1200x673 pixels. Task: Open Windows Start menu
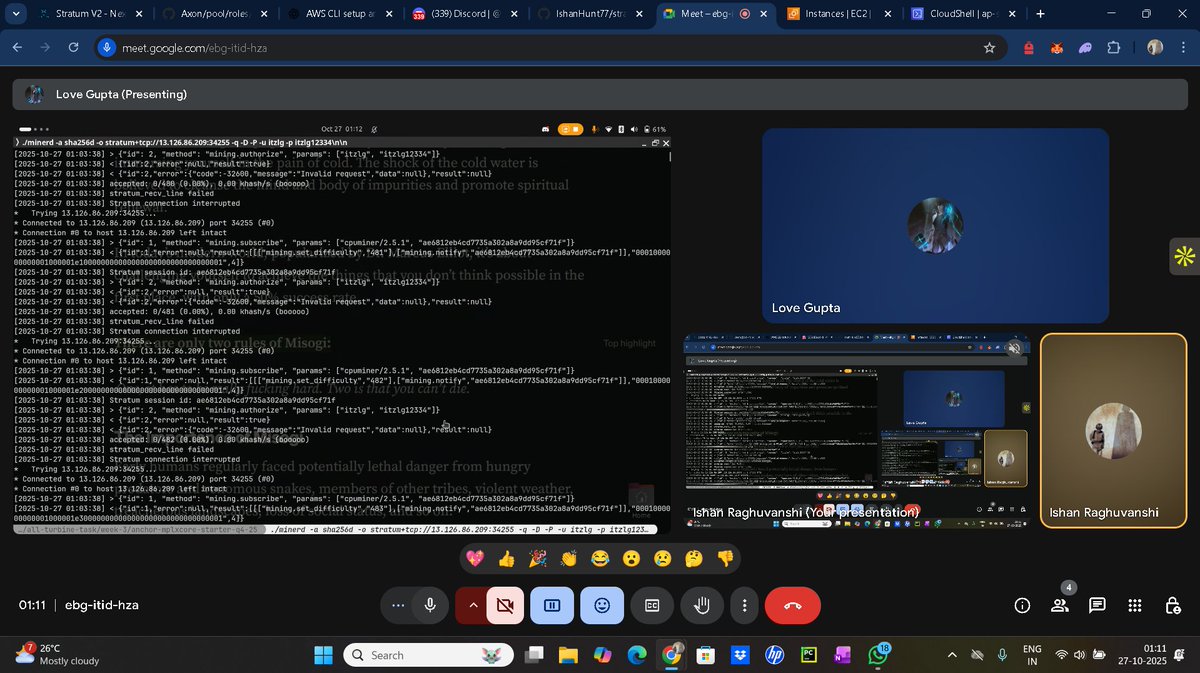(323, 655)
